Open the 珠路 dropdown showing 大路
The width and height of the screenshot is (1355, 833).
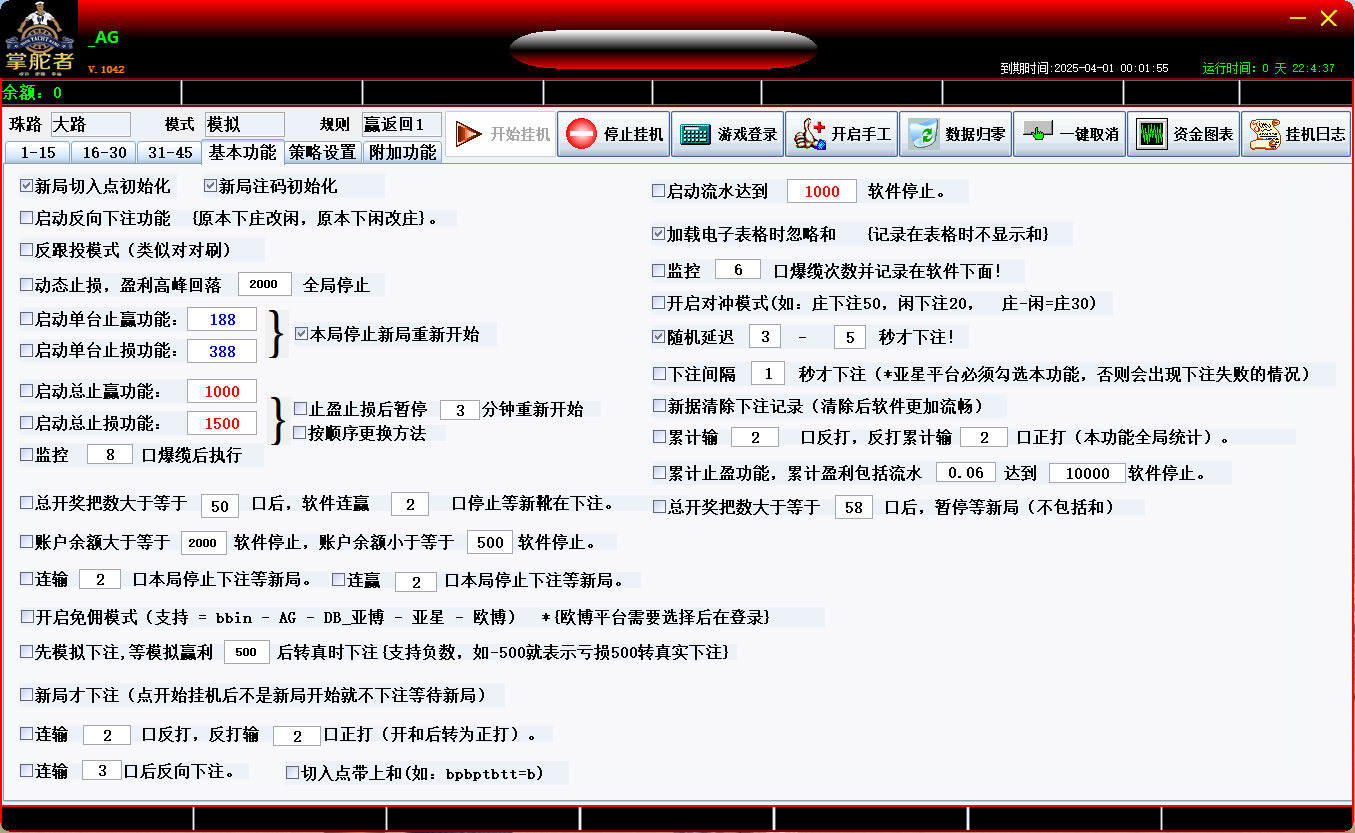(90, 125)
